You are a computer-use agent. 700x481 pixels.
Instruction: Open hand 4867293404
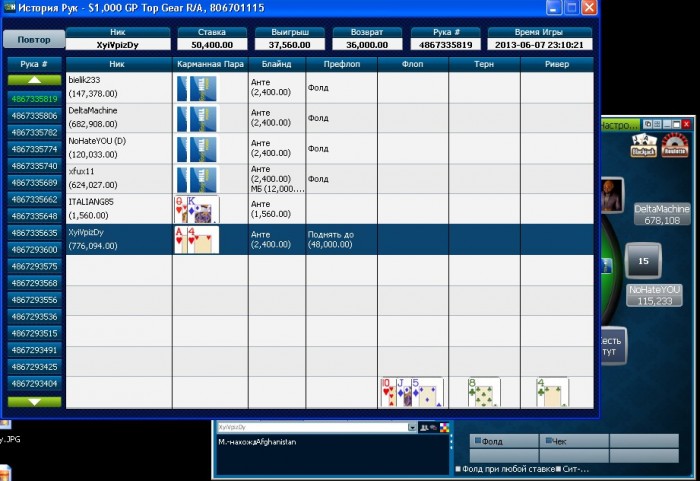click(34, 384)
